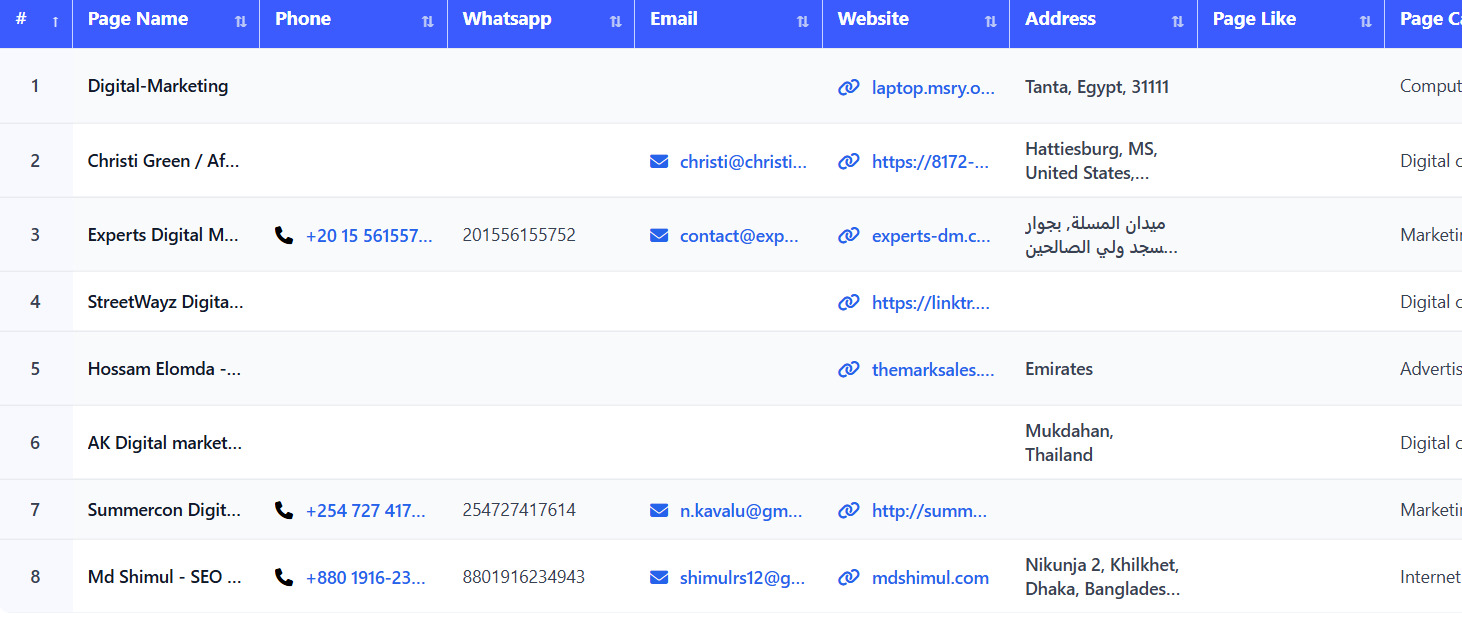Click the phone icon in Experts Digital row
Viewport: 1462px width, 618px height.
(x=283, y=233)
